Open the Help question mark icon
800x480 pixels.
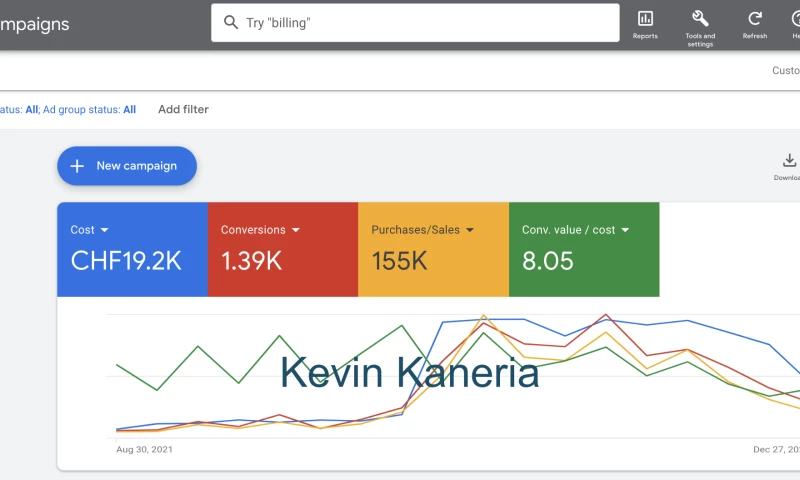pos(794,18)
